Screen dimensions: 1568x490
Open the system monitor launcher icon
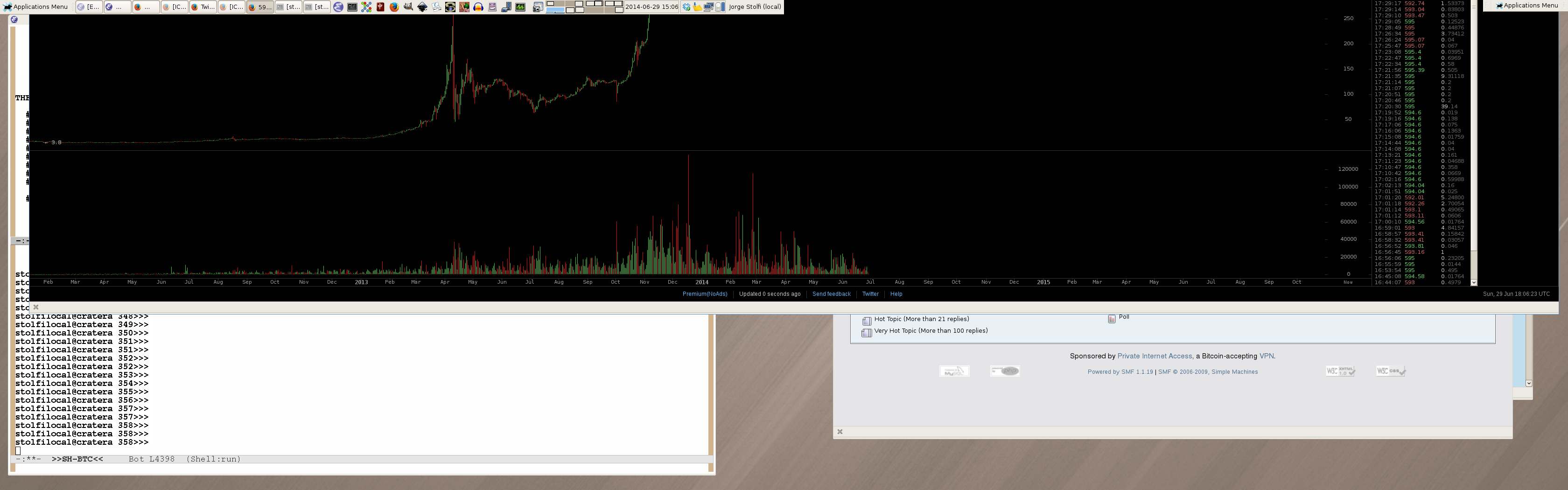520,7
